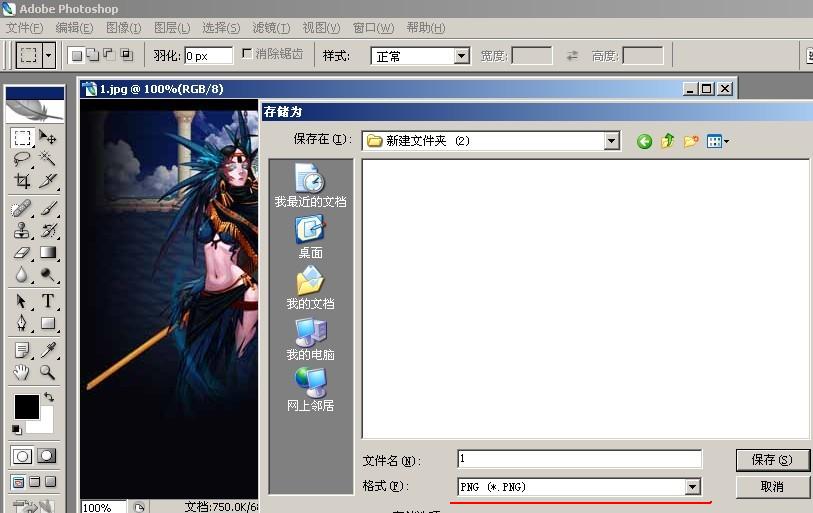Select the Lasso tool

point(22,159)
